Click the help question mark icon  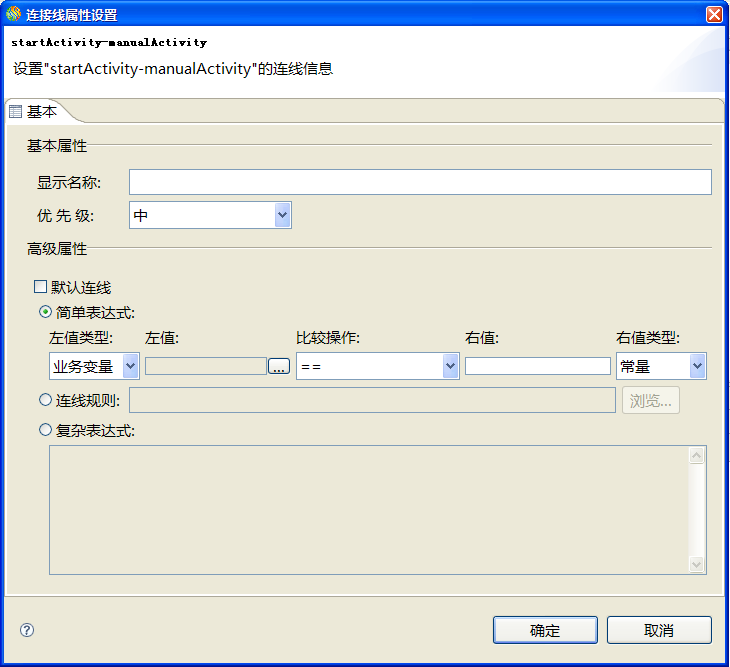click(x=27, y=630)
